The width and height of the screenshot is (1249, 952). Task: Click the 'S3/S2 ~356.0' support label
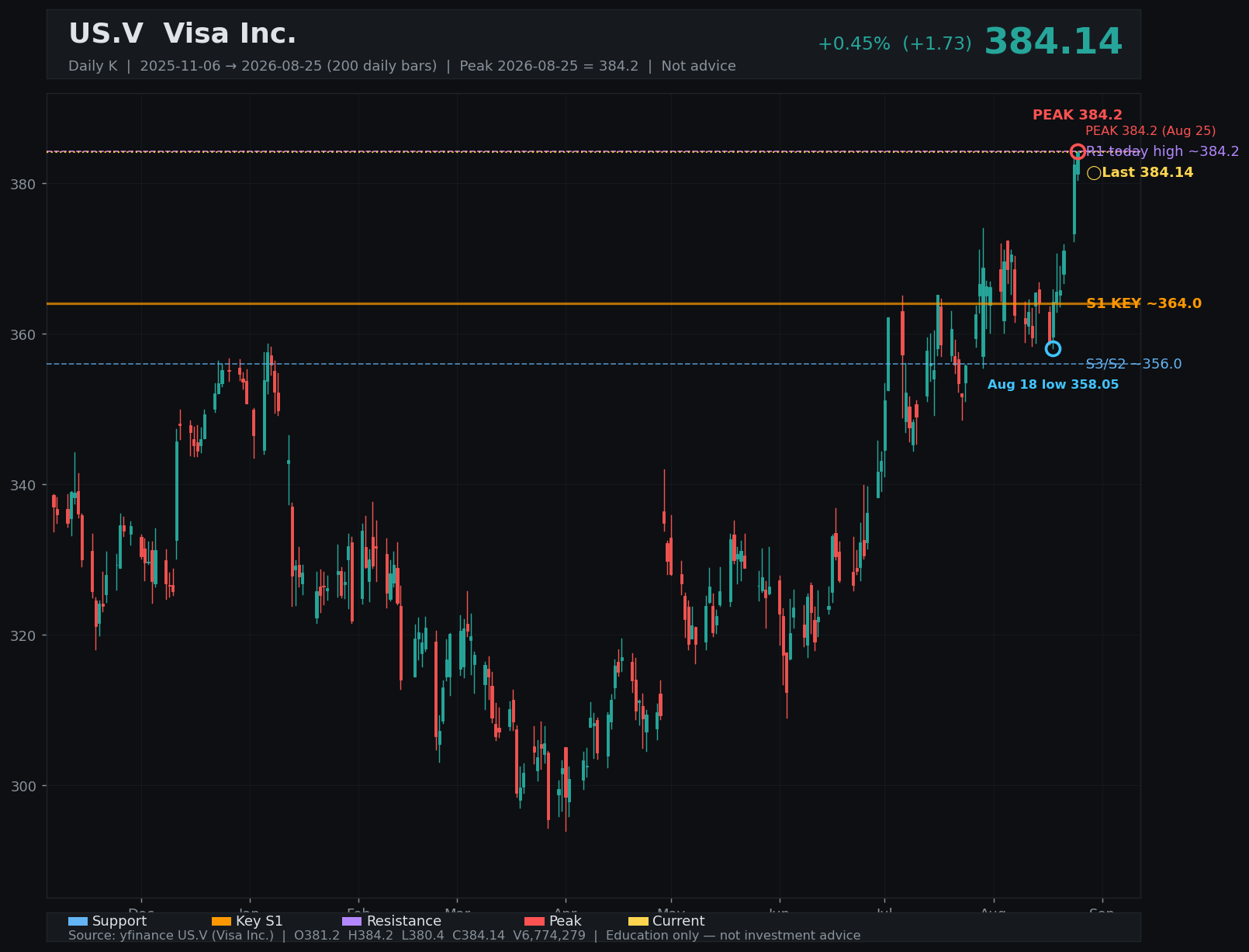pos(1133,364)
